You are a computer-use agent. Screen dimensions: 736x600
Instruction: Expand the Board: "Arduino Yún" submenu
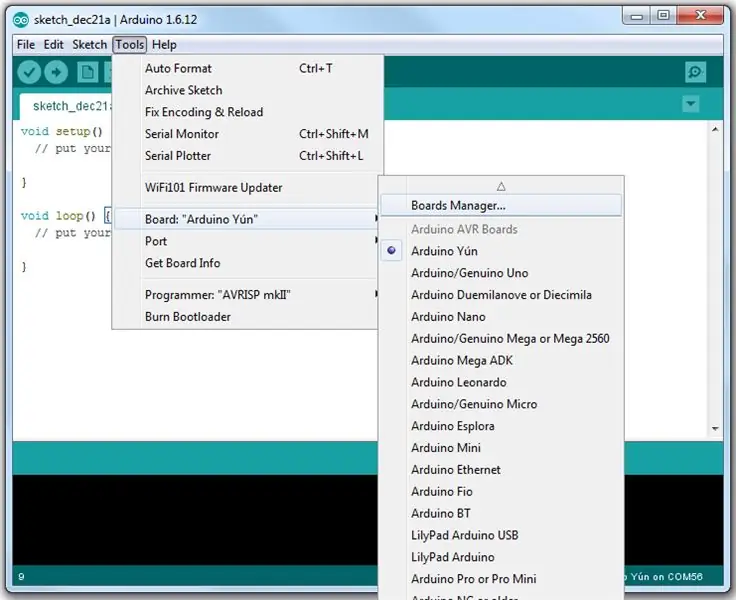pyautogui.click(x=247, y=219)
